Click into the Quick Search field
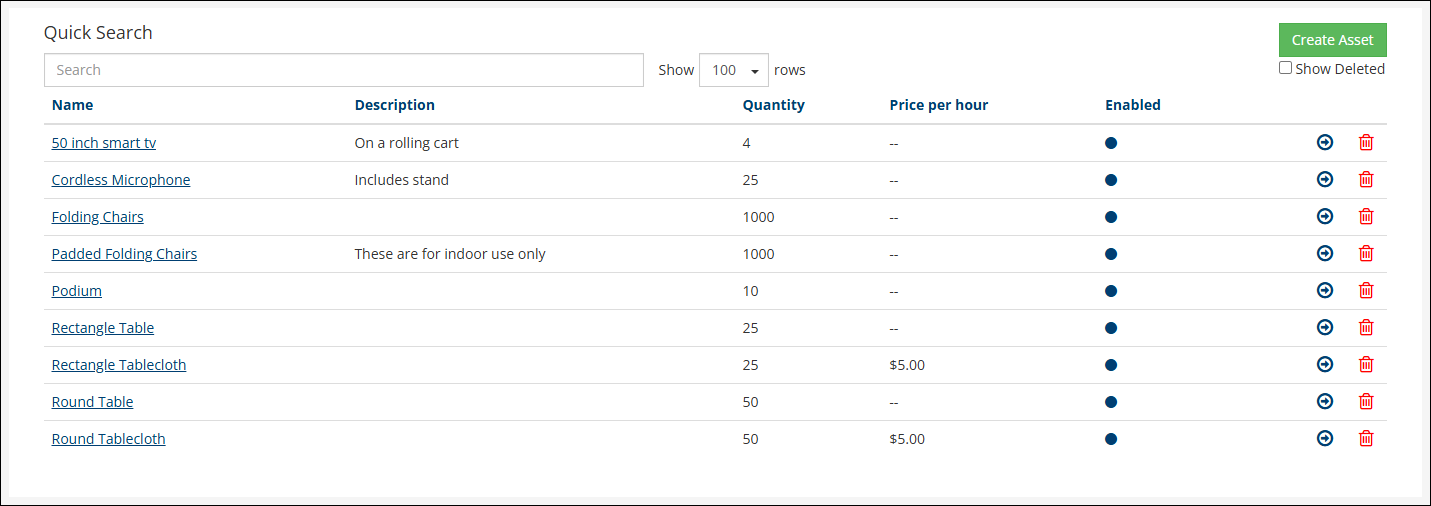Image resolution: width=1431 pixels, height=506 pixels. click(343, 70)
